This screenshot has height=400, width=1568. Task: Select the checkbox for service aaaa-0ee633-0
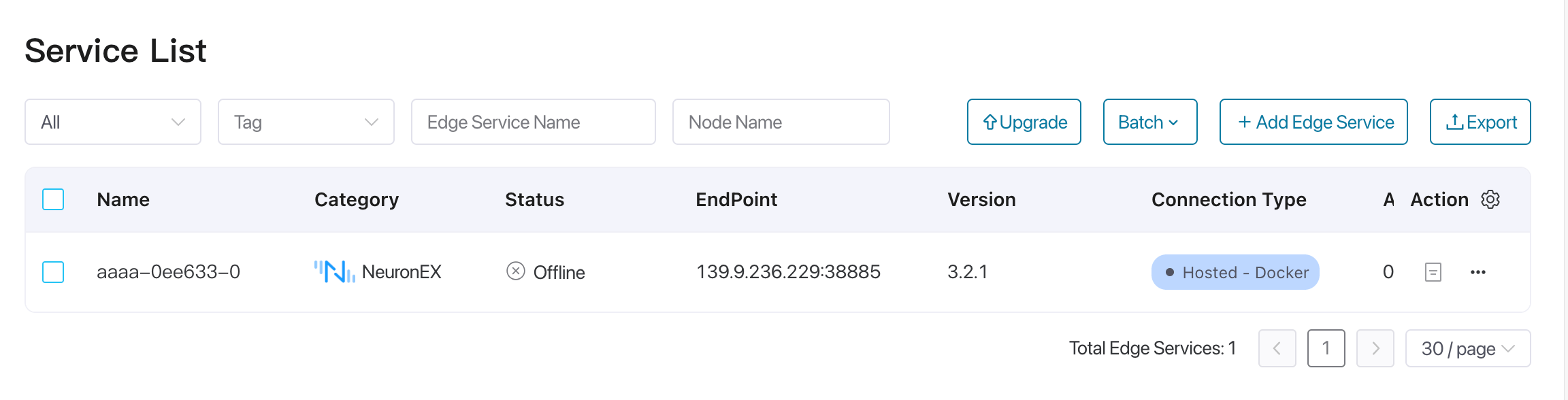(53, 272)
